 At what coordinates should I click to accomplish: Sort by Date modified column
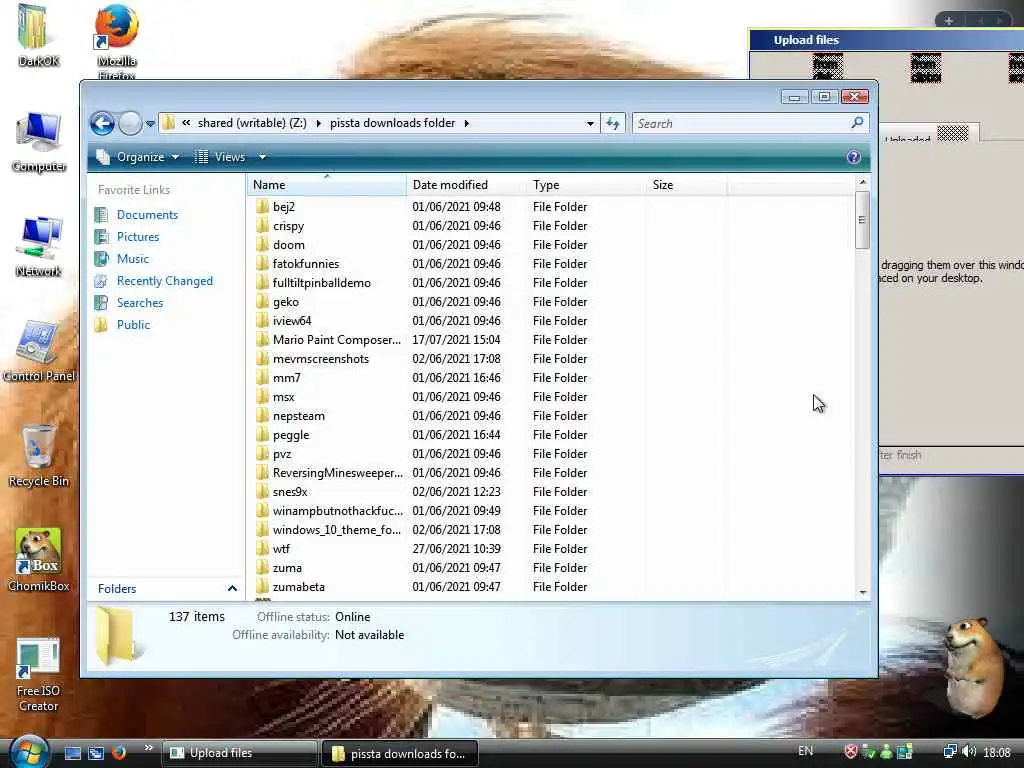pos(466,185)
